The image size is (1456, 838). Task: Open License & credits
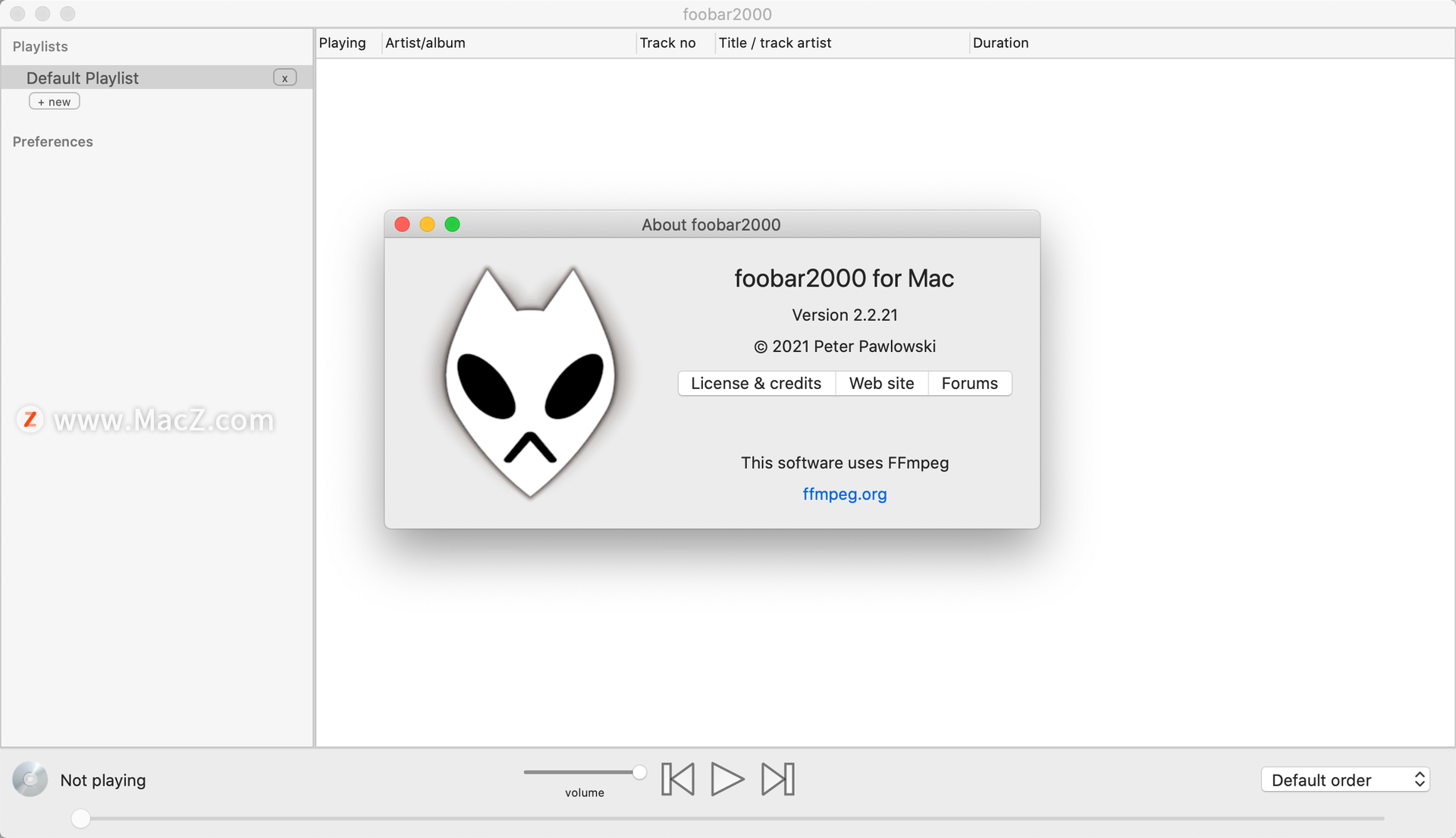pyautogui.click(x=756, y=383)
